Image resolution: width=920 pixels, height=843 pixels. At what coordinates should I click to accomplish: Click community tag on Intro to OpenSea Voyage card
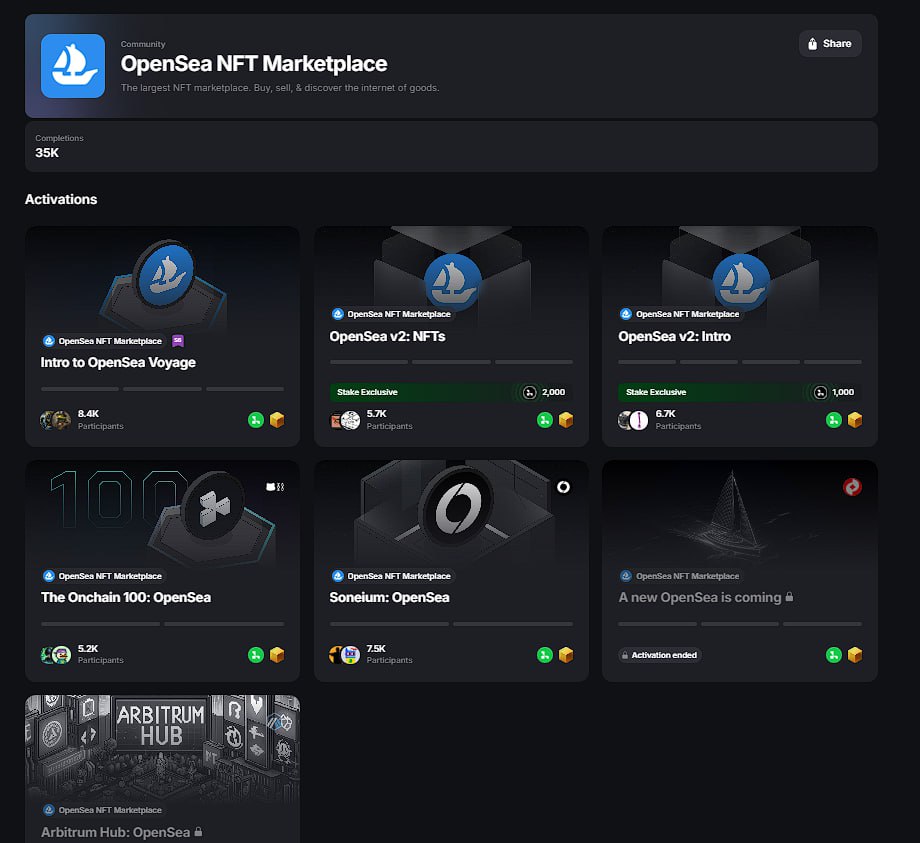pyautogui.click(x=103, y=341)
